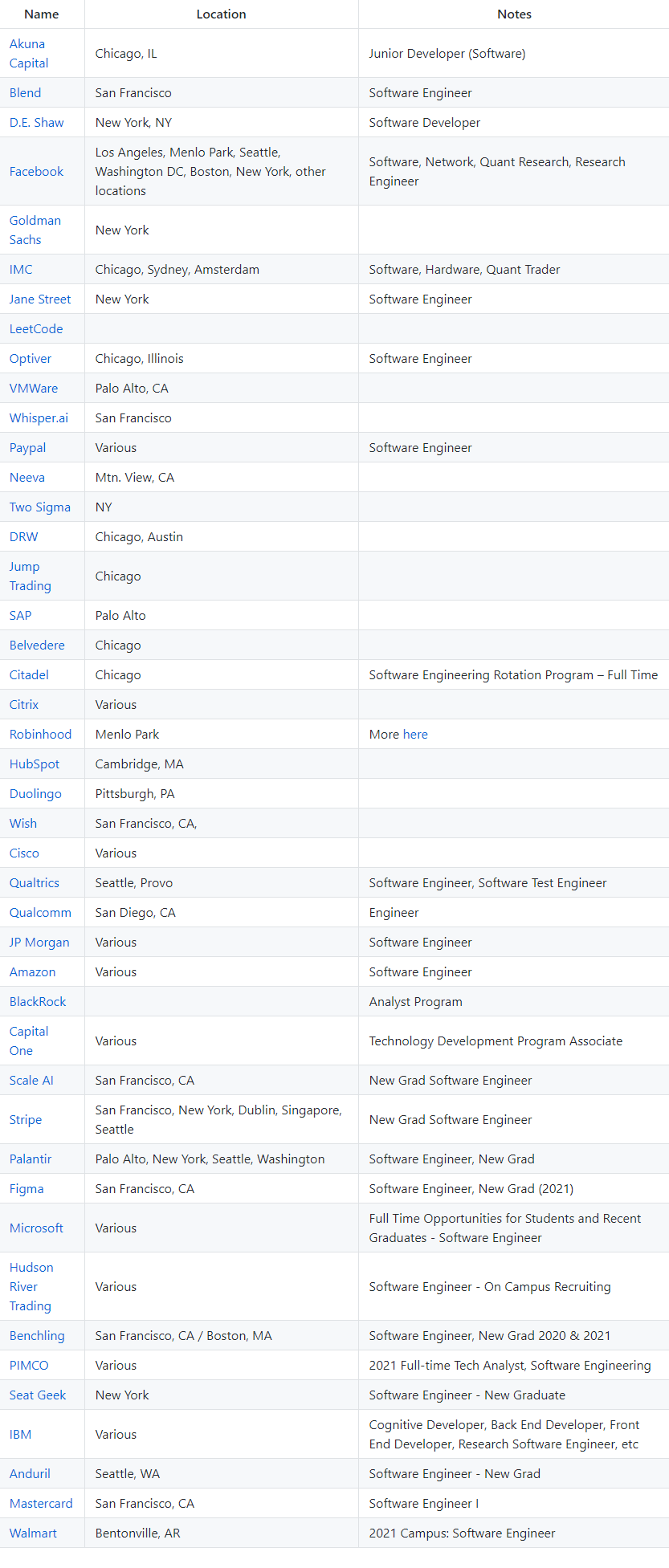Screen dimensions: 669x1568
Task: Follow the Duolingo link
Action: click(x=35, y=794)
